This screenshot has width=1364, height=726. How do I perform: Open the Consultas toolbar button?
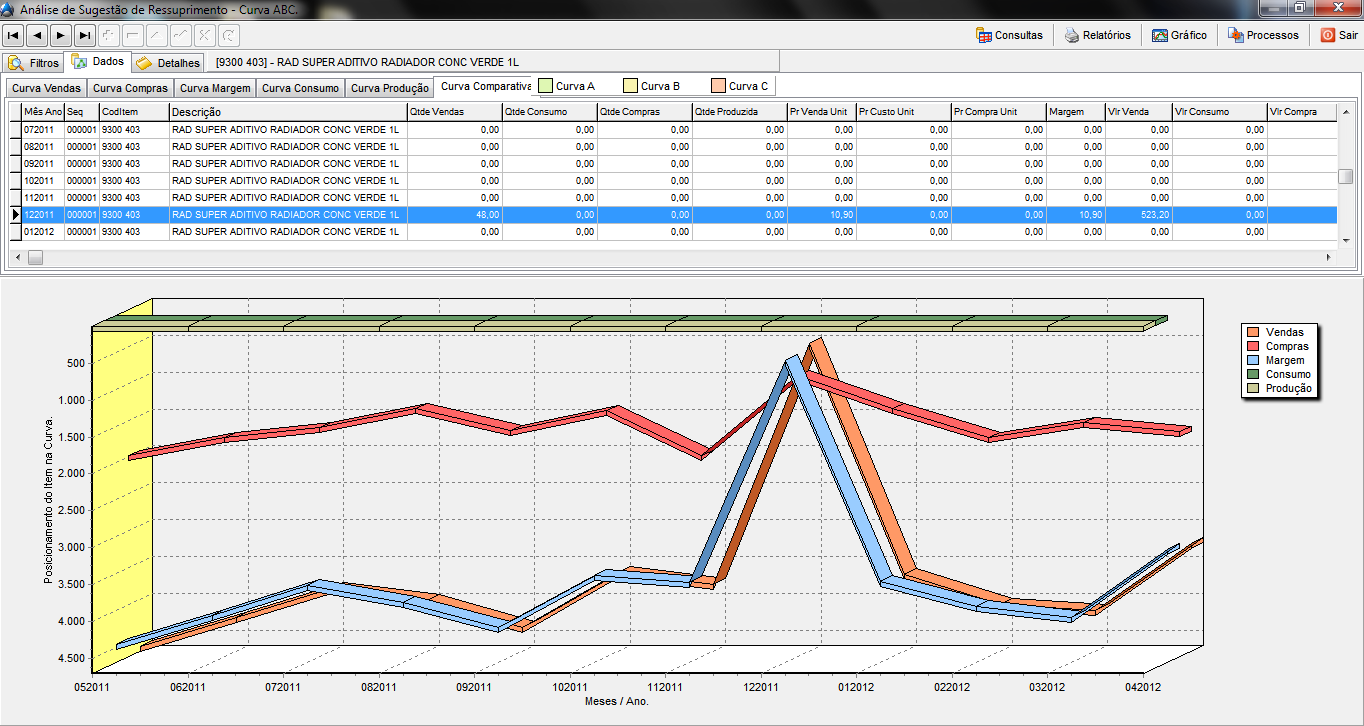click(1009, 35)
